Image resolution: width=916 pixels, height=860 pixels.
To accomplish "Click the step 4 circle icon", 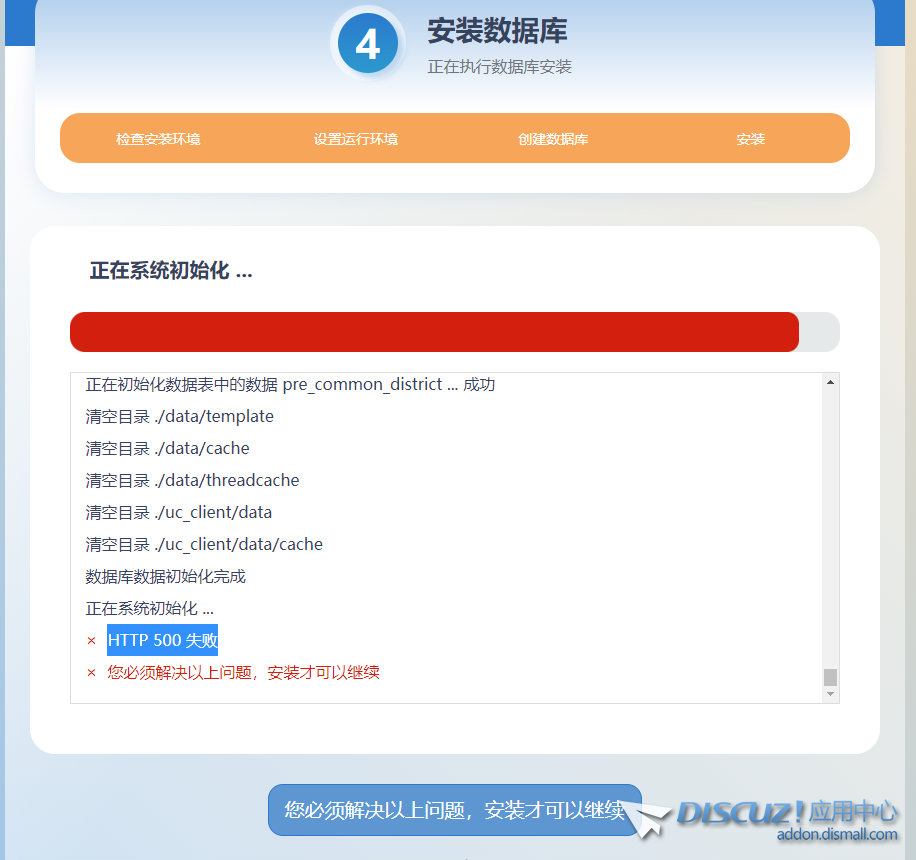I will (367, 45).
